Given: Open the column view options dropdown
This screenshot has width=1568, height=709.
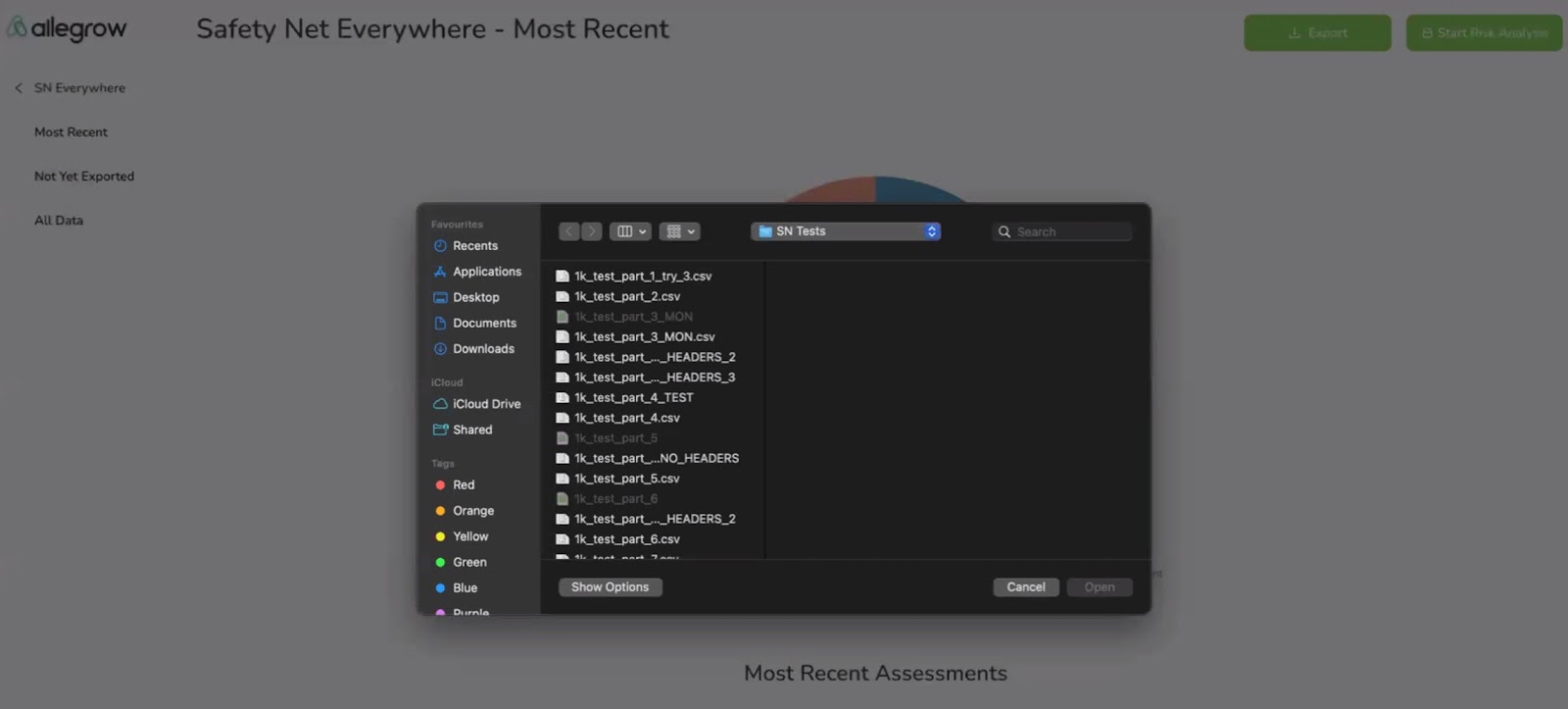Looking at the screenshot, I should point(630,231).
